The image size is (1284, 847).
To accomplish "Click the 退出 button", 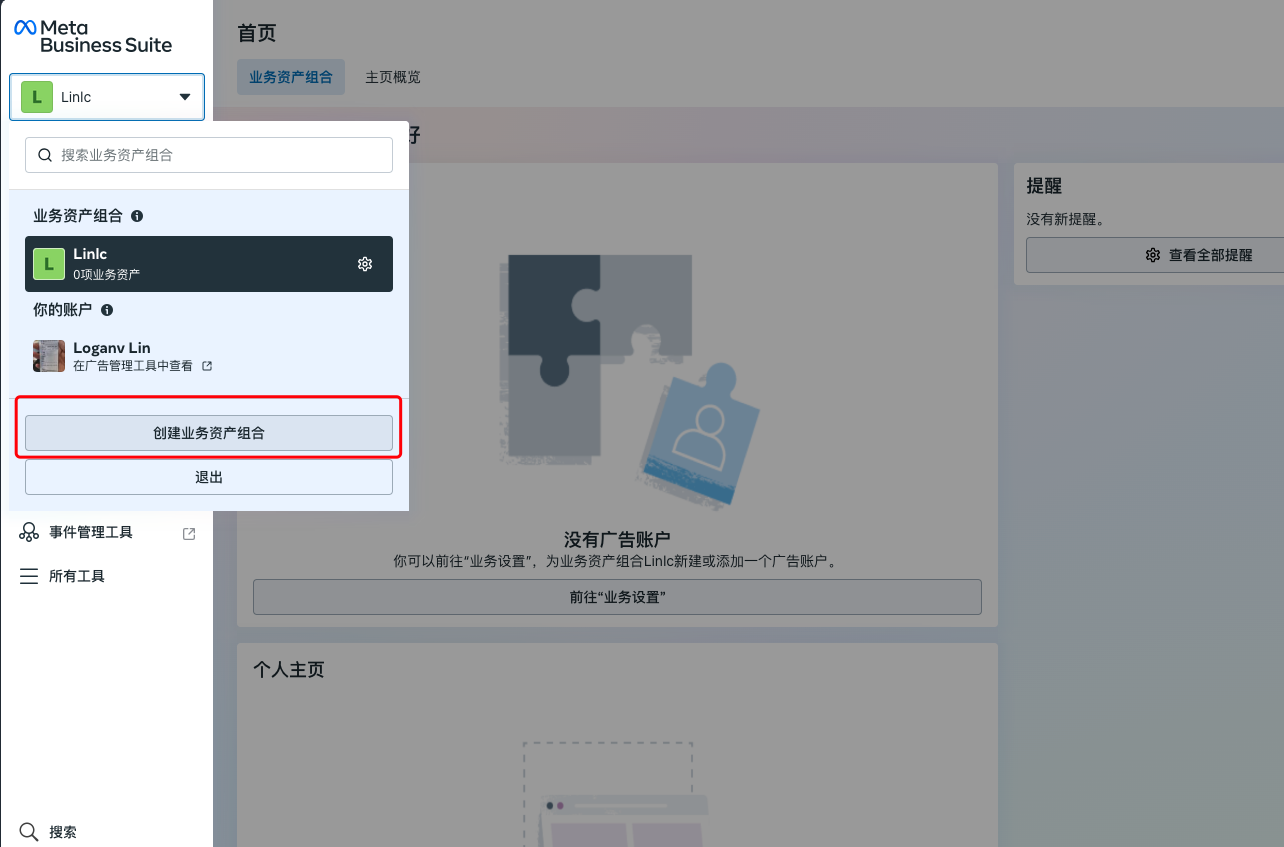I will [x=209, y=477].
